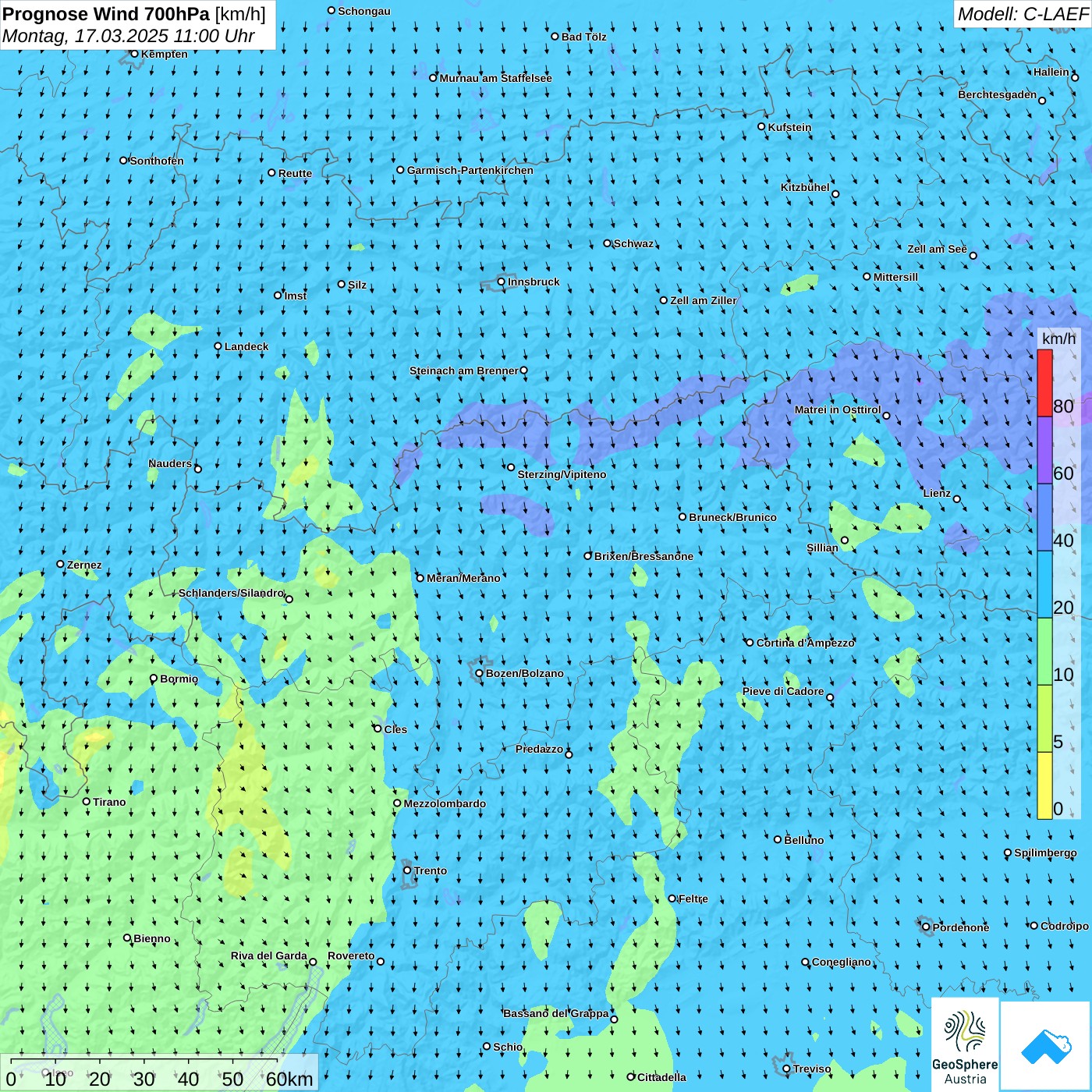
Task: Click the Belluno location dot
Action: (x=778, y=839)
